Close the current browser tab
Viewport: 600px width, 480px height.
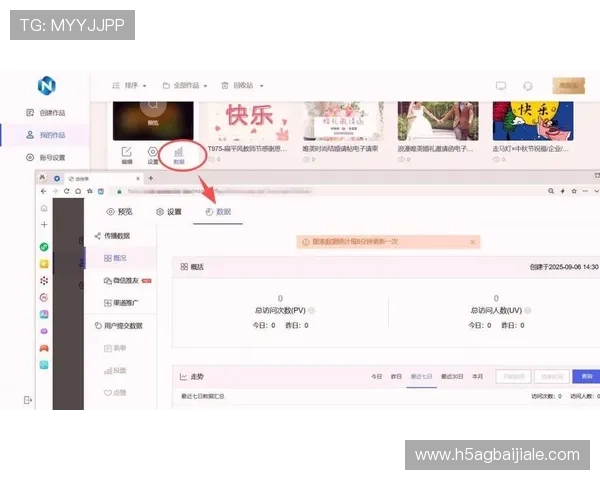click(138, 178)
